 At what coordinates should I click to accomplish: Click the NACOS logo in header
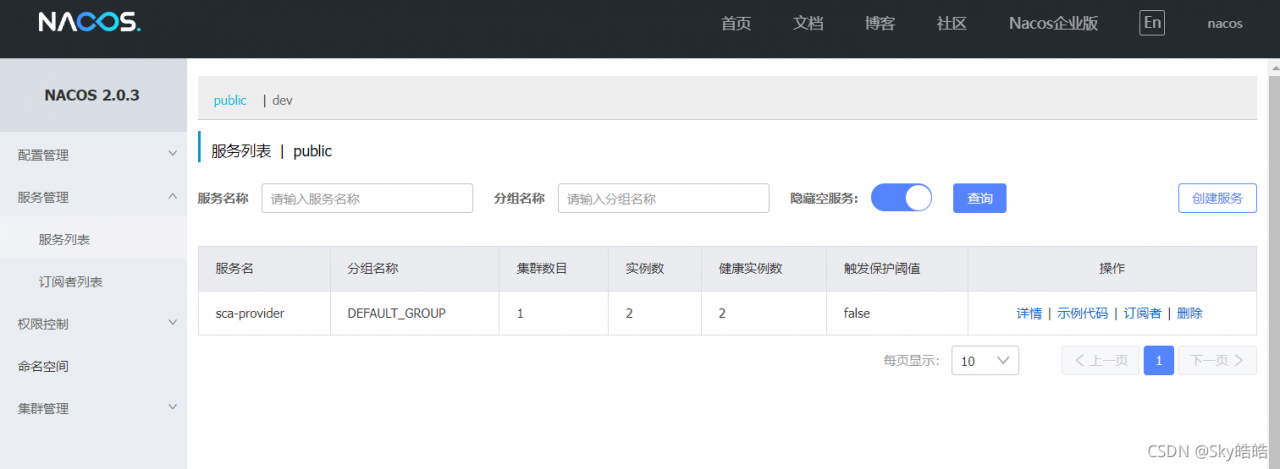89,22
